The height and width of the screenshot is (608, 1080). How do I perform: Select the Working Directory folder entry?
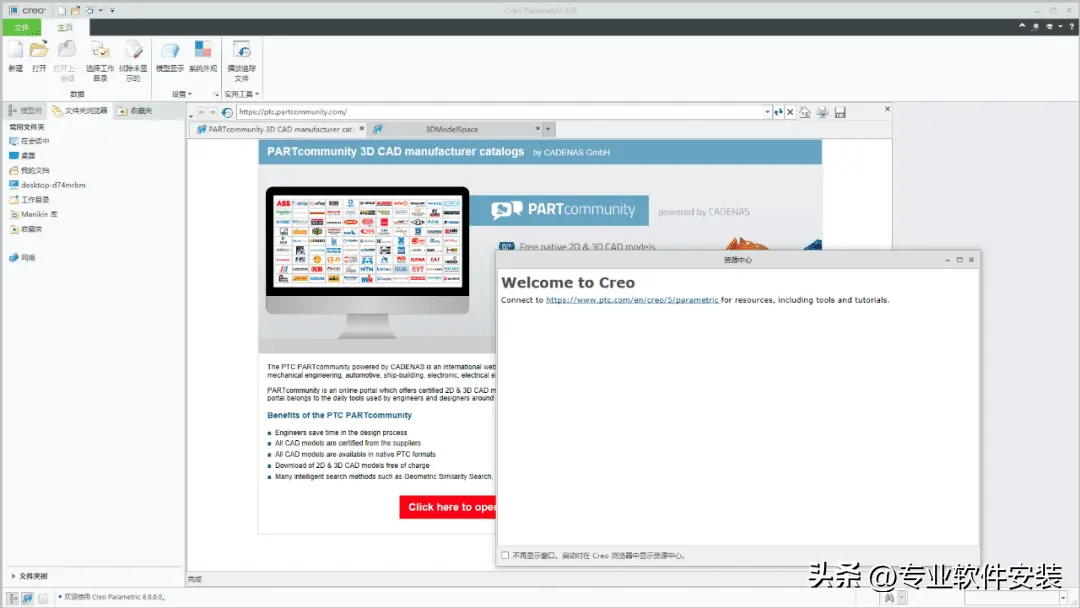(29, 200)
